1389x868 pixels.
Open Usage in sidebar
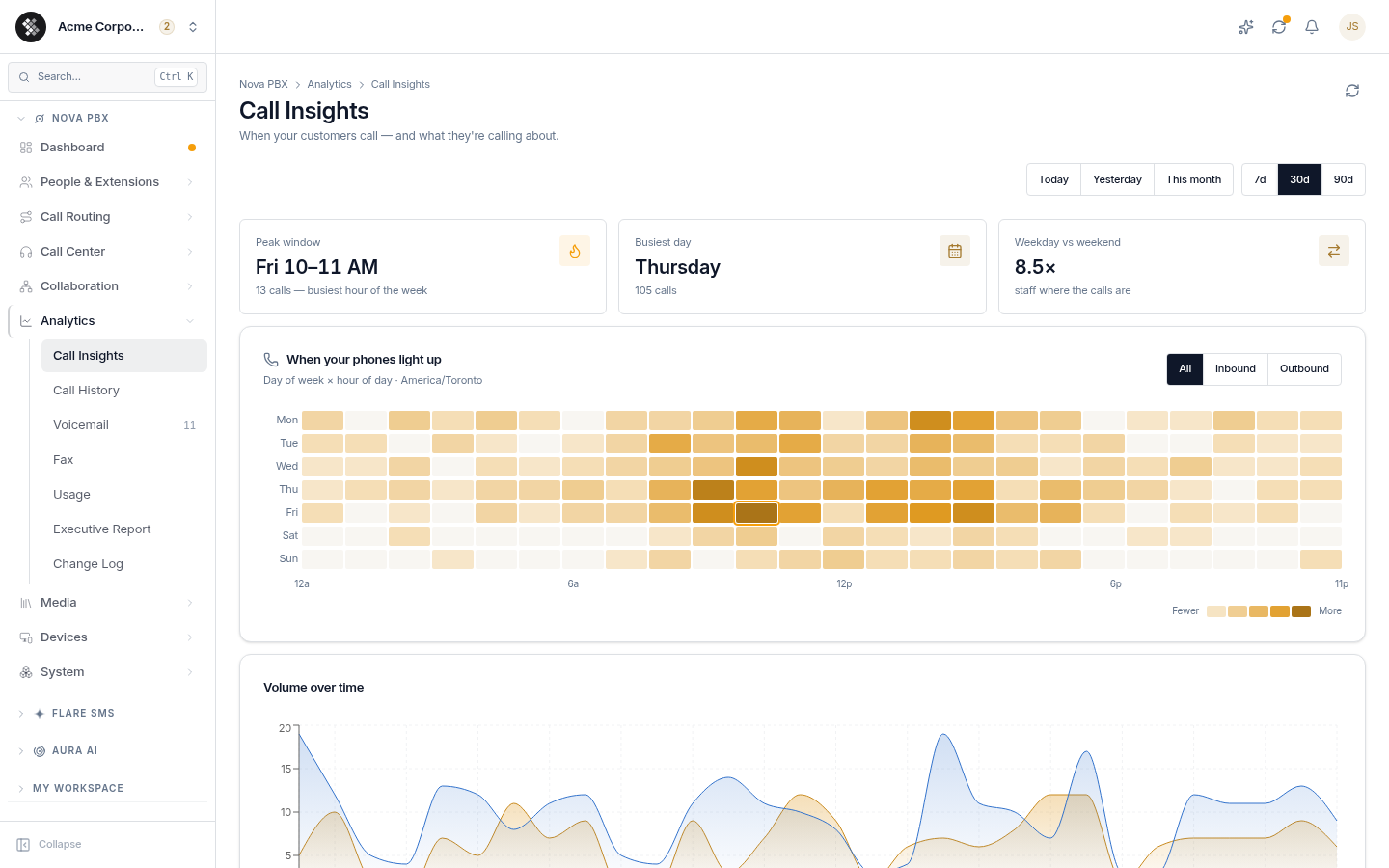pos(124,495)
